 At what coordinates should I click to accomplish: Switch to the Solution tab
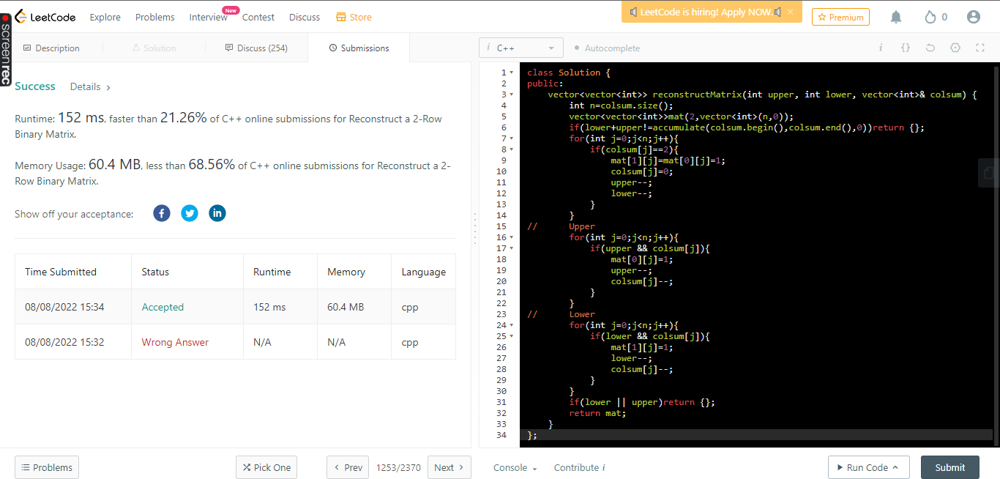(x=154, y=48)
